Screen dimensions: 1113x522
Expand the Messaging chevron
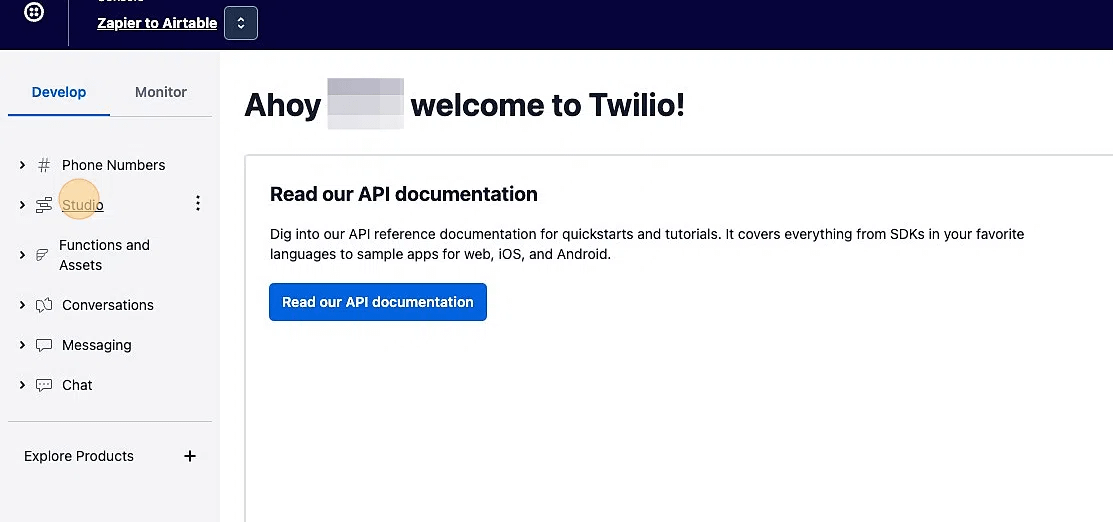pos(22,345)
